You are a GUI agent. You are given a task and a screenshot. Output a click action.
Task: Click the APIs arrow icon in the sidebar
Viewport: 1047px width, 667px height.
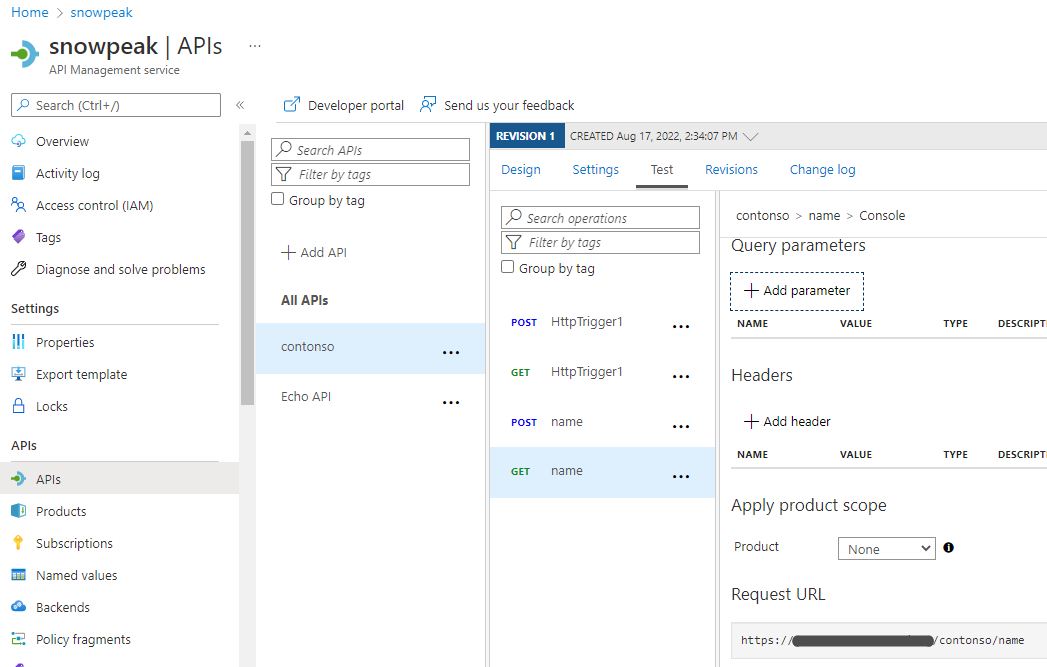[19, 479]
